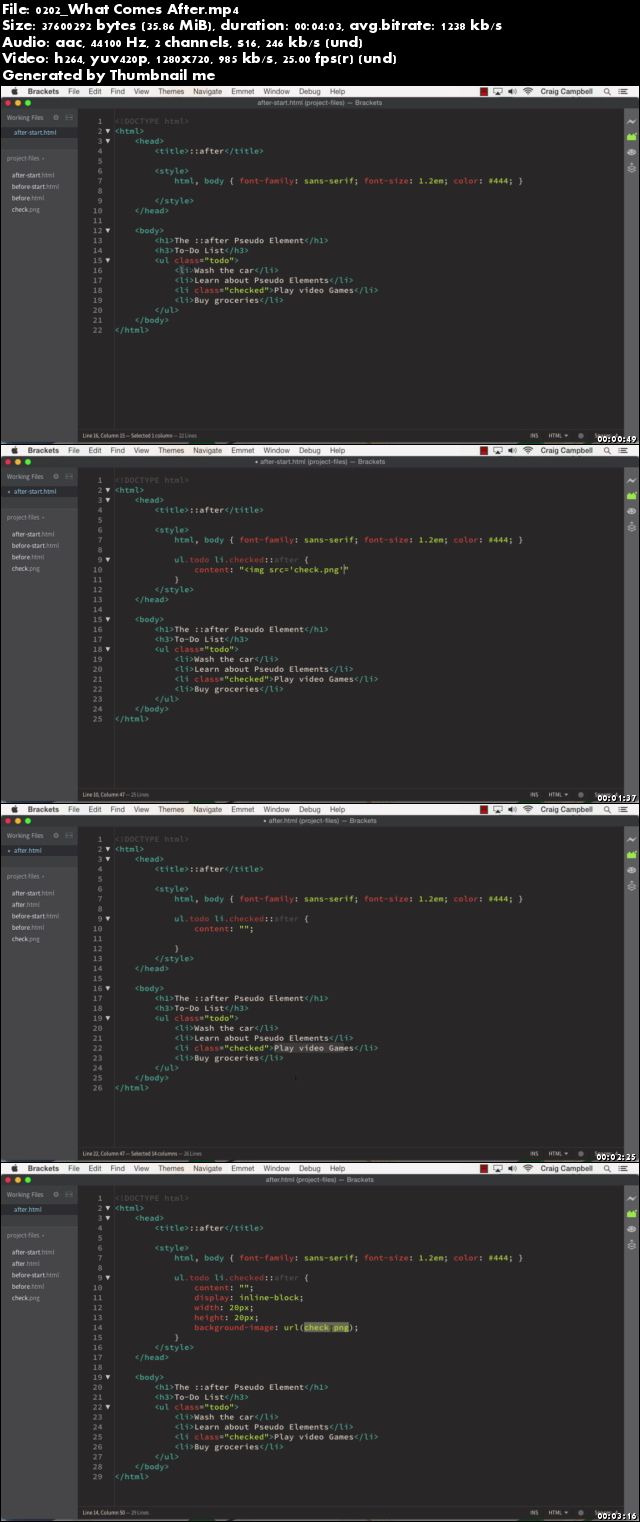Open Navigate menu in 00:02:25 frame
The width and height of the screenshot is (640, 1522).
(207, 809)
